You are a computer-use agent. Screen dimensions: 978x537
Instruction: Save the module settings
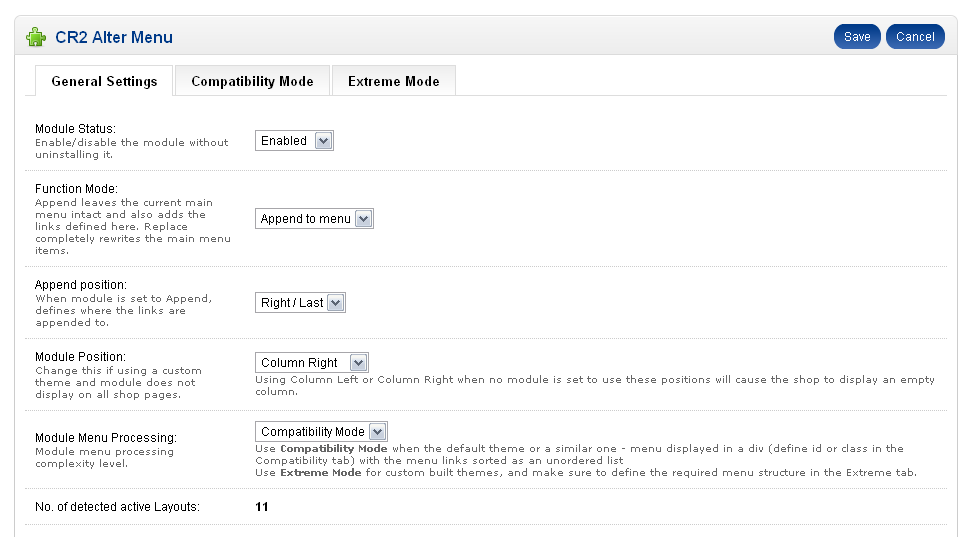coord(857,37)
